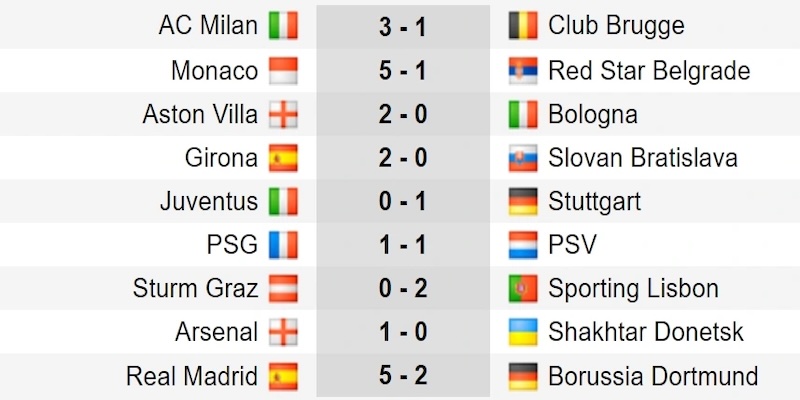Open the Girona team link

pyautogui.click(x=221, y=158)
